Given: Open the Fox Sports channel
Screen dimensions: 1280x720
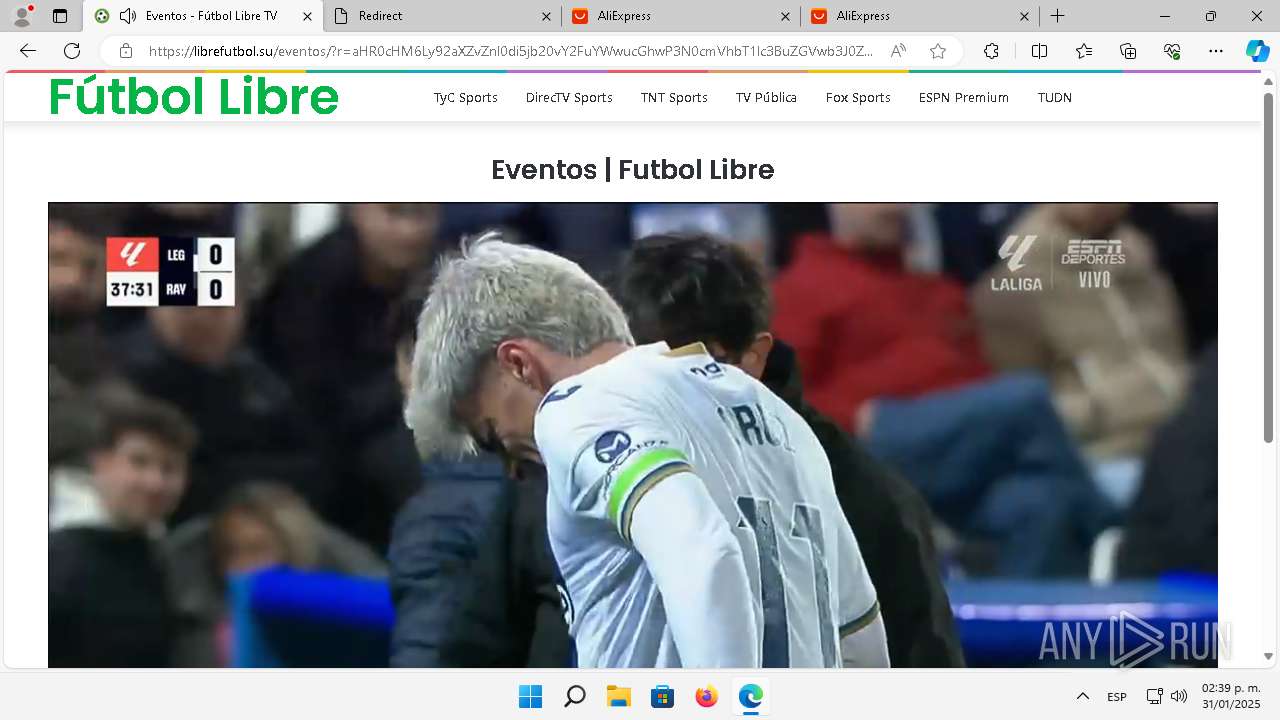Looking at the screenshot, I should [858, 98].
